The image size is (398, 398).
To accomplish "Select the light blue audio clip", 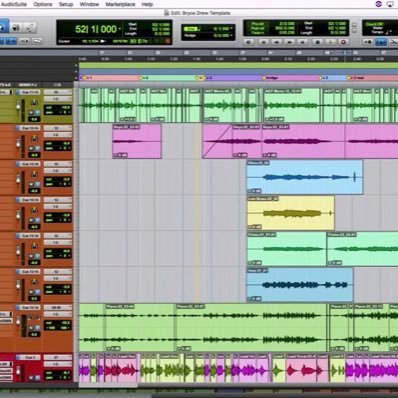I will (305, 177).
